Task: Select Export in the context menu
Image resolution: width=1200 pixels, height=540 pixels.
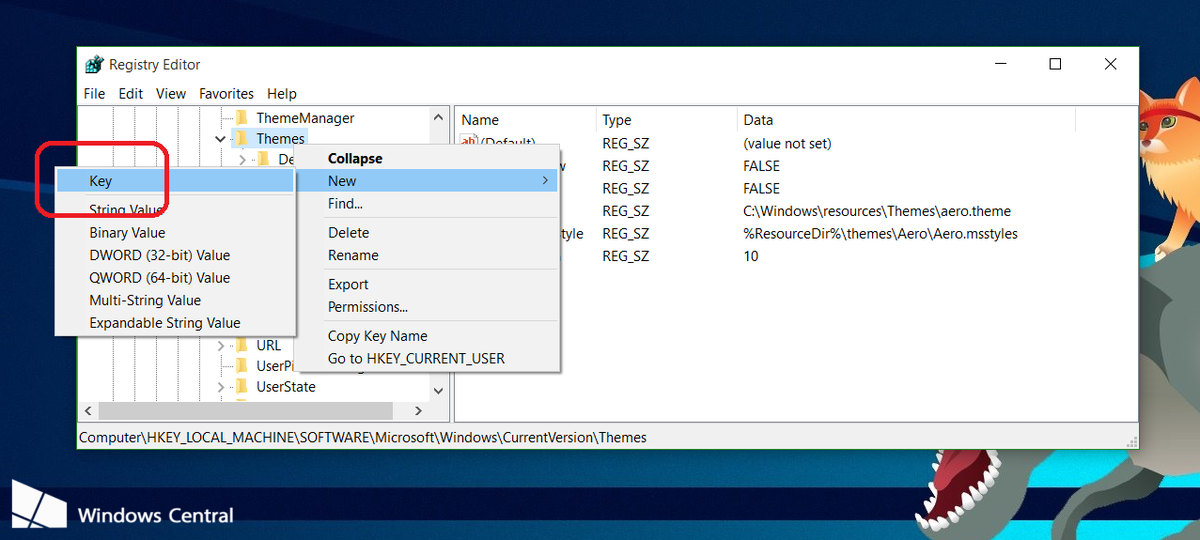Action: (x=428, y=285)
